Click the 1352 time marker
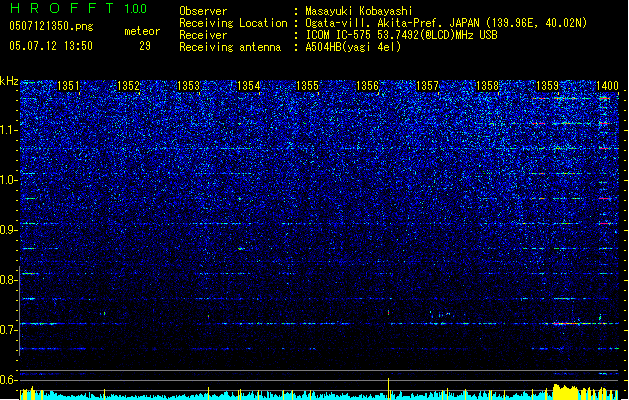The width and height of the screenshot is (629, 400). coord(128,86)
